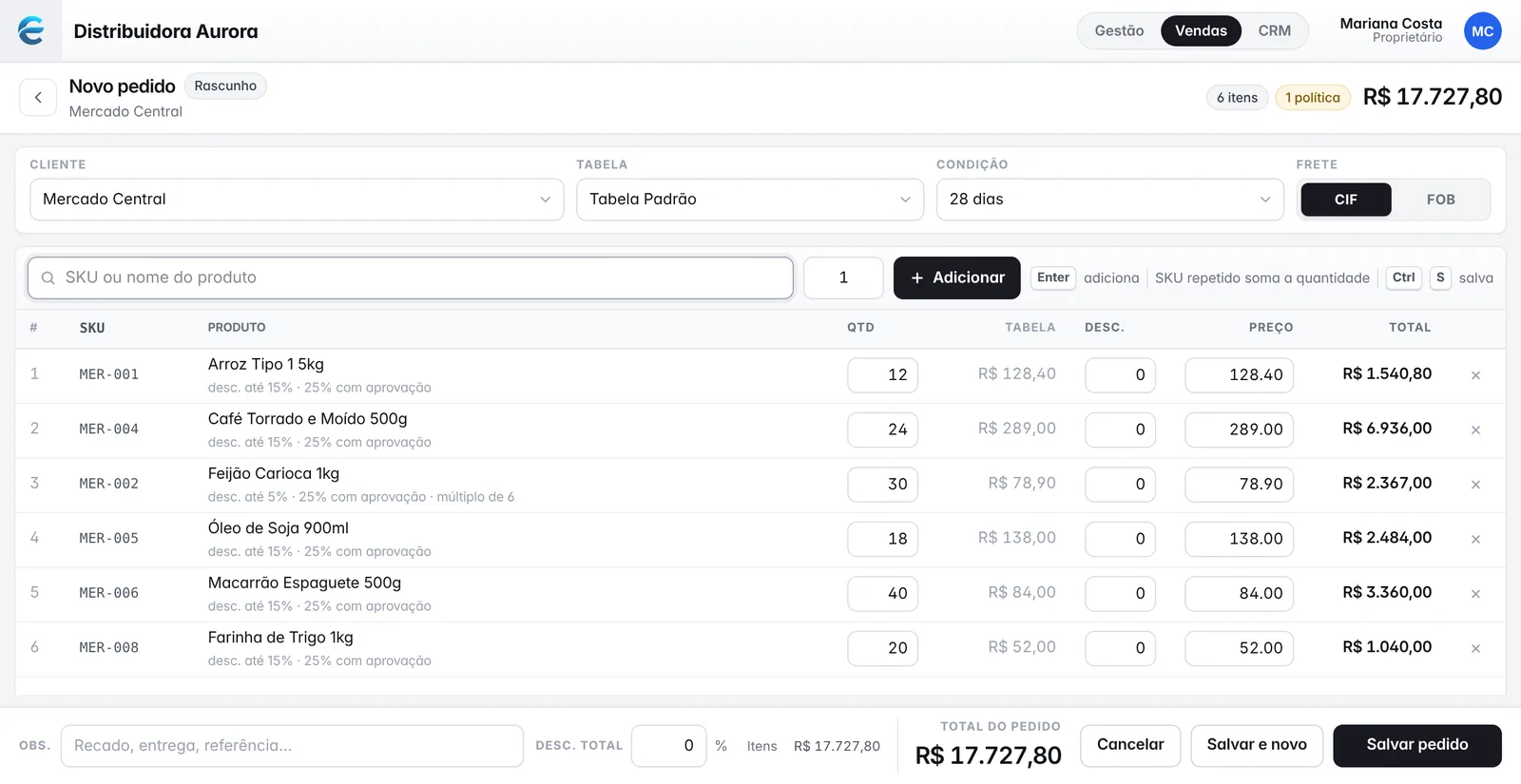Edit quantity for Óleo de Soja 900ml
The image size is (1521, 784).
(x=882, y=539)
